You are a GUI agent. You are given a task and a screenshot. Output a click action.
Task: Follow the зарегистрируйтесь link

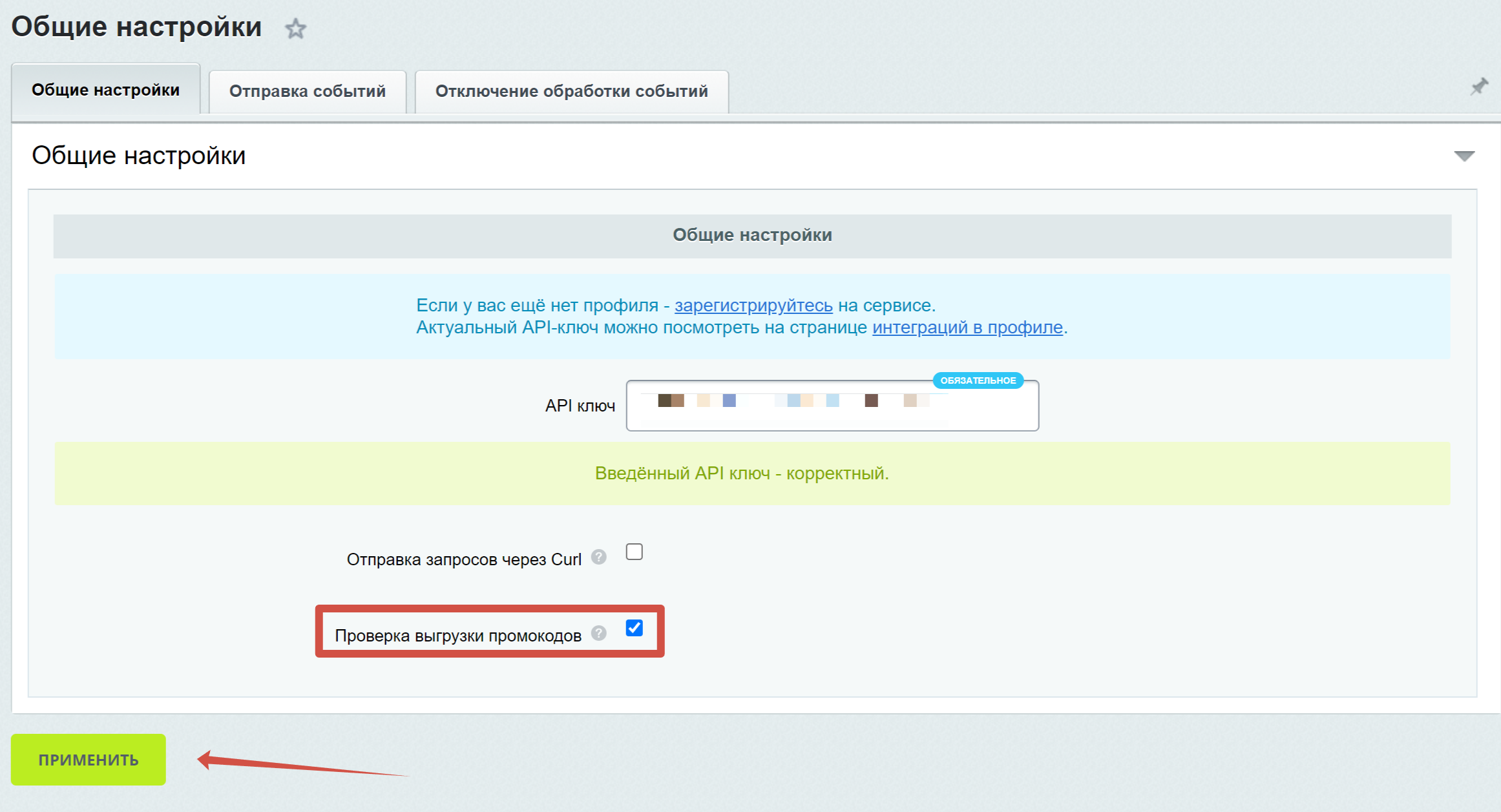click(753, 305)
